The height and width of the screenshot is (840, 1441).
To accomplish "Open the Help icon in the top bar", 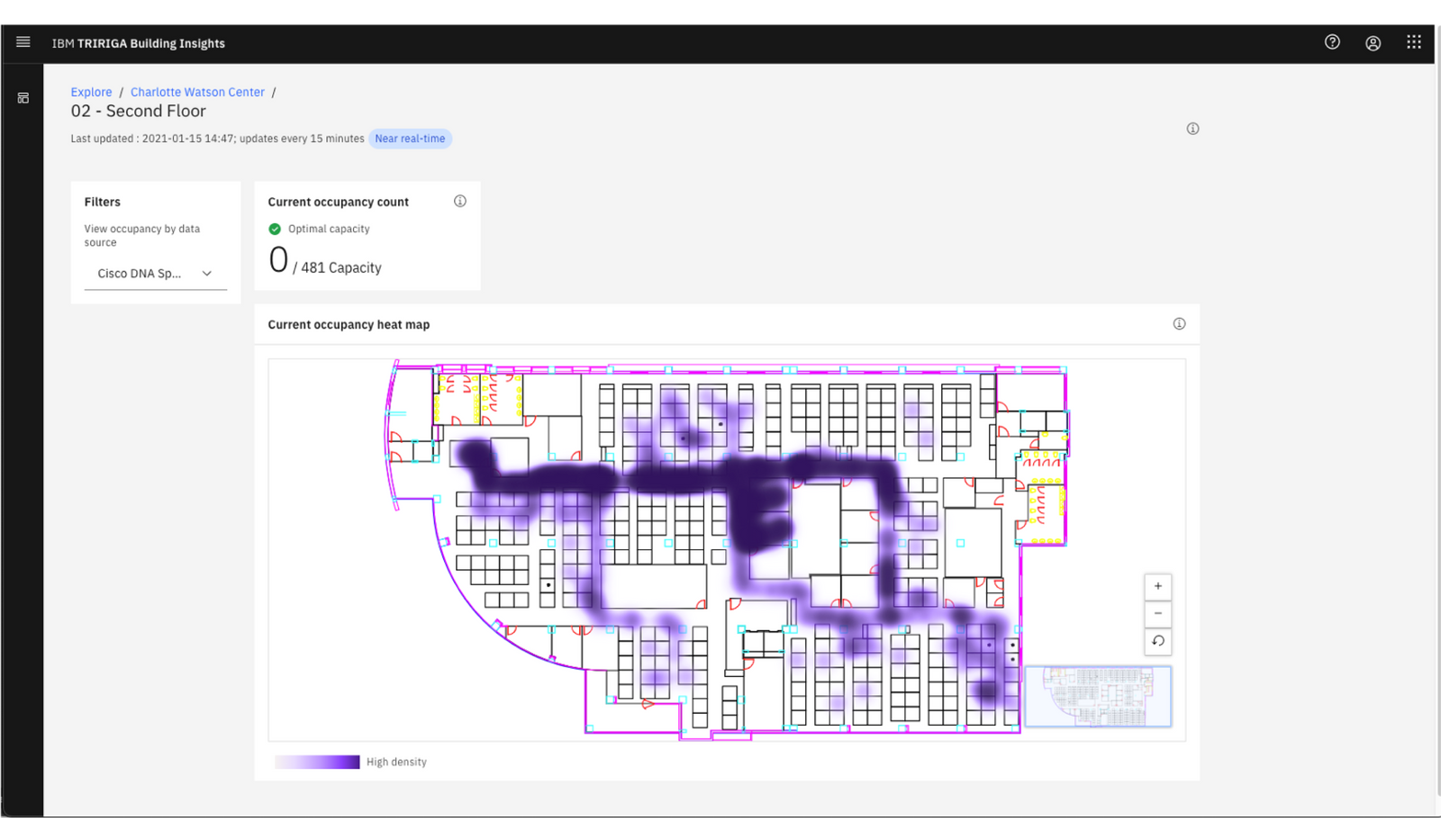I will pyautogui.click(x=1332, y=41).
